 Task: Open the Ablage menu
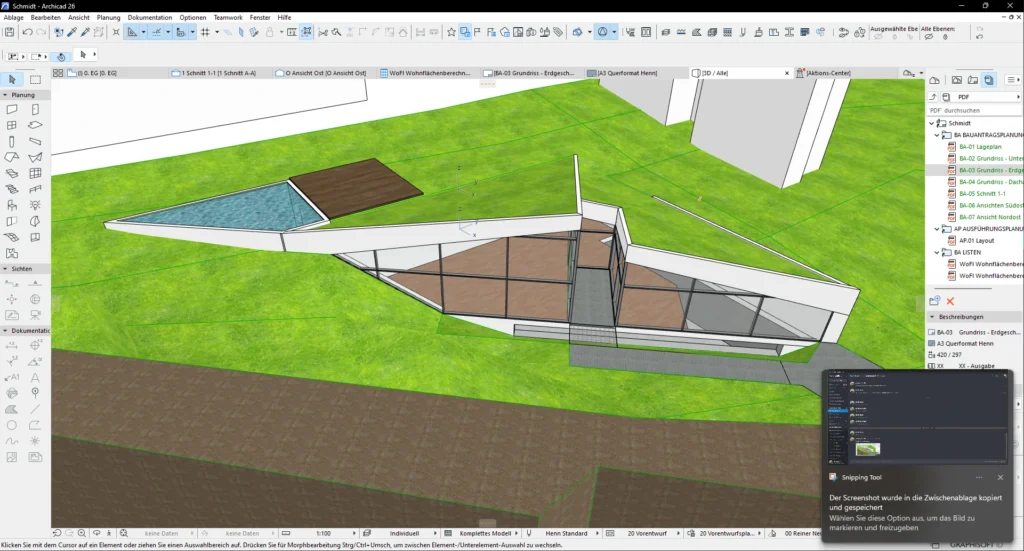[13, 18]
